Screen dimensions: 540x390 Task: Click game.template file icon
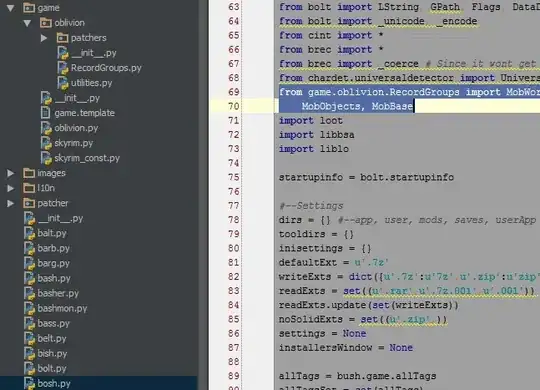tap(46, 113)
